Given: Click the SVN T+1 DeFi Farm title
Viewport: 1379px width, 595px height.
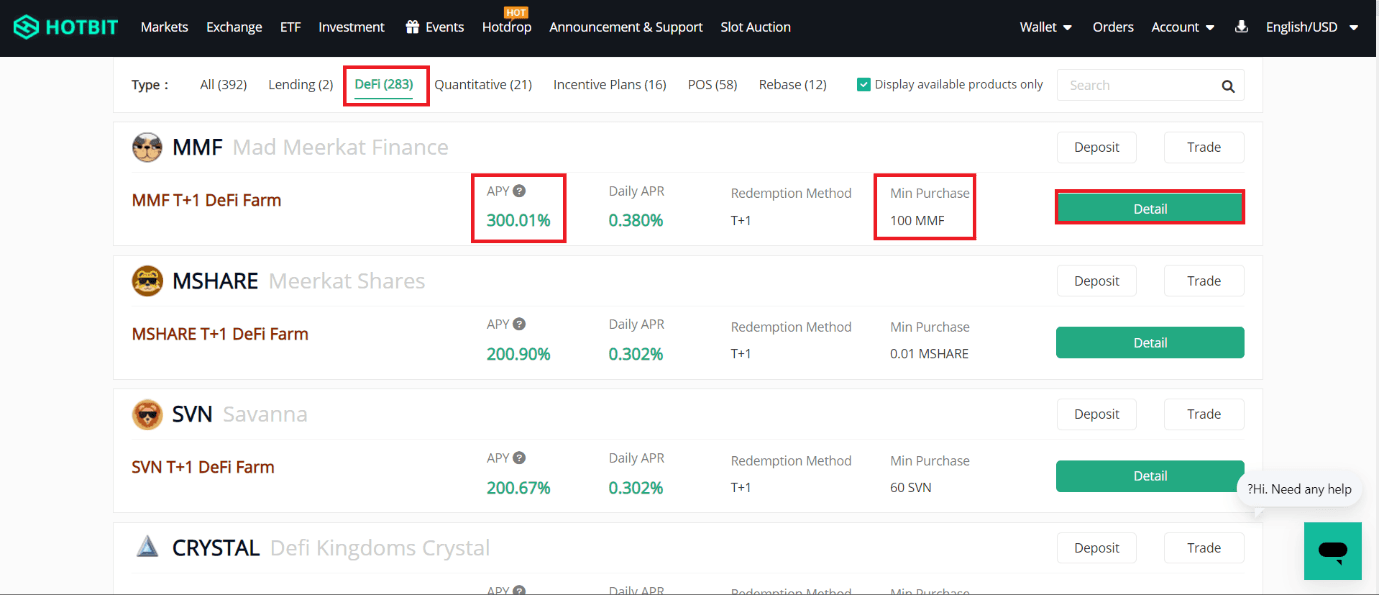Looking at the screenshot, I should click(x=203, y=467).
